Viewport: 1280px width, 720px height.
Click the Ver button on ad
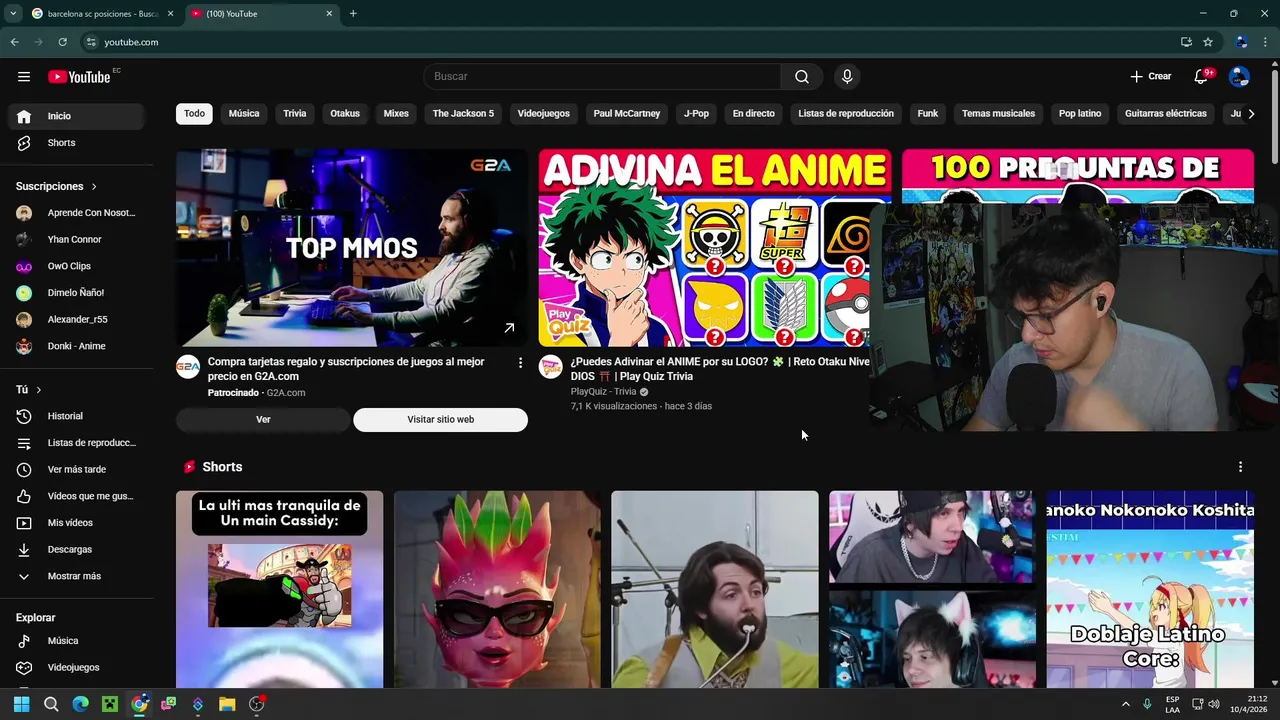(263, 420)
